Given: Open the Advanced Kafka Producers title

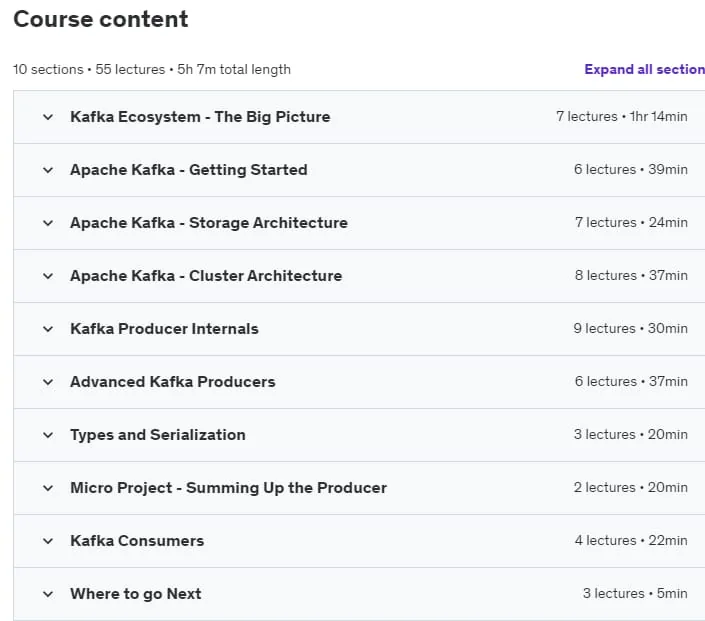Looking at the screenshot, I should pos(173,382).
